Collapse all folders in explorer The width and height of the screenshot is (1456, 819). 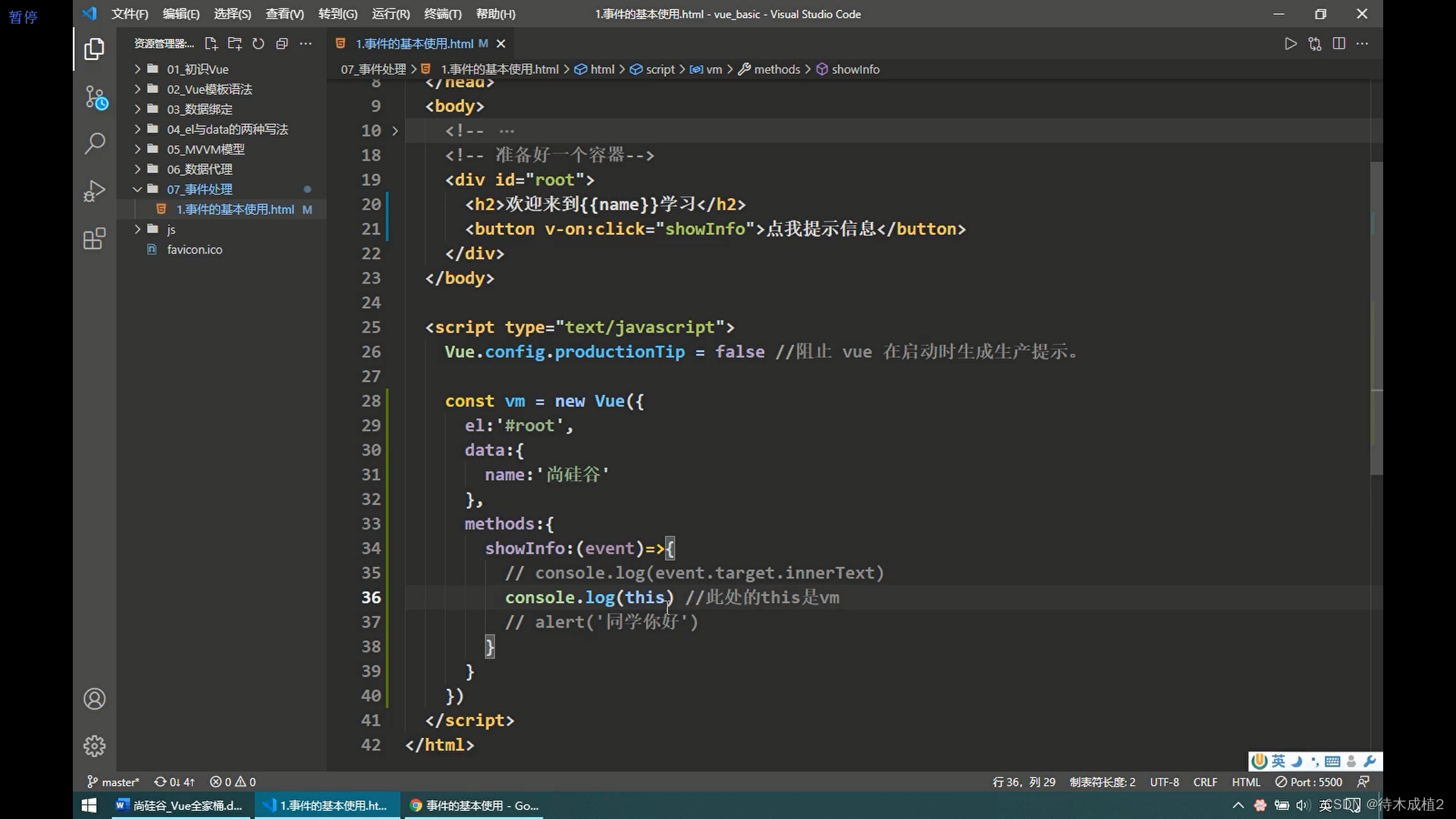coord(281,44)
